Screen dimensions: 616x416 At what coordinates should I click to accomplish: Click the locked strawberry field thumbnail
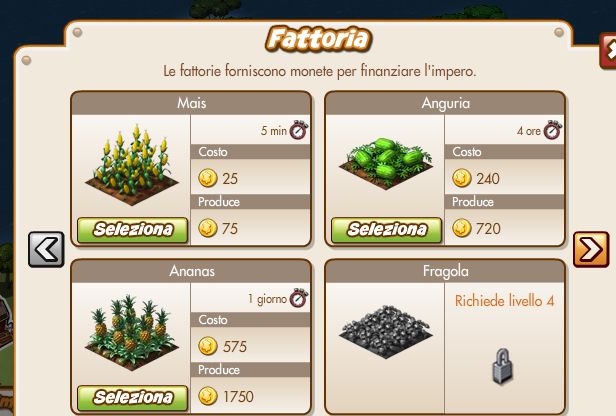(x=386, y=331)
